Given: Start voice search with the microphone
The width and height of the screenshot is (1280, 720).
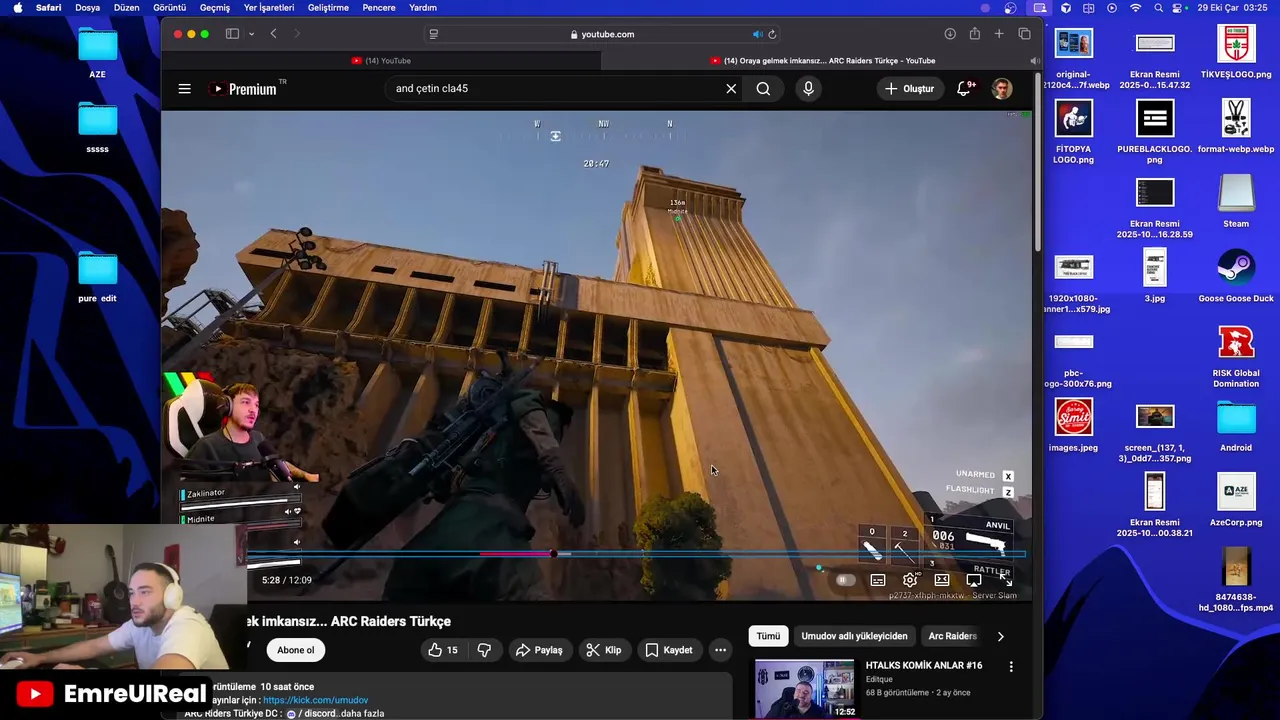Looking at the screenshot, I should pos(808,89).
